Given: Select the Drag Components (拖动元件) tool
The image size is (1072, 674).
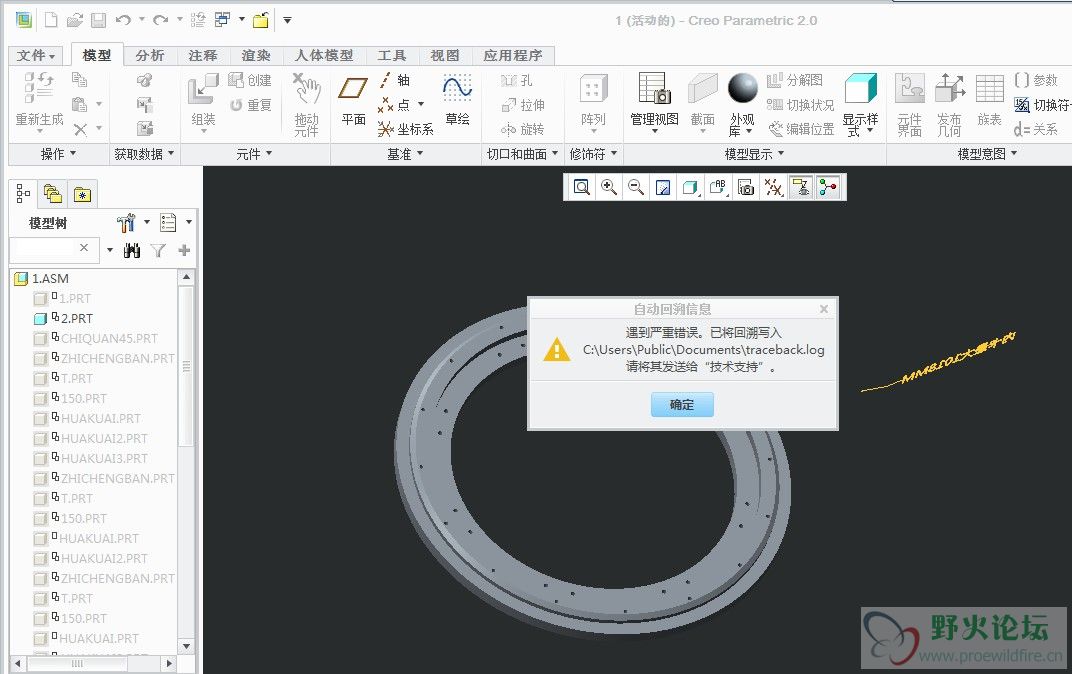Looking at the screenshot, I should click(x=307, y=105).
